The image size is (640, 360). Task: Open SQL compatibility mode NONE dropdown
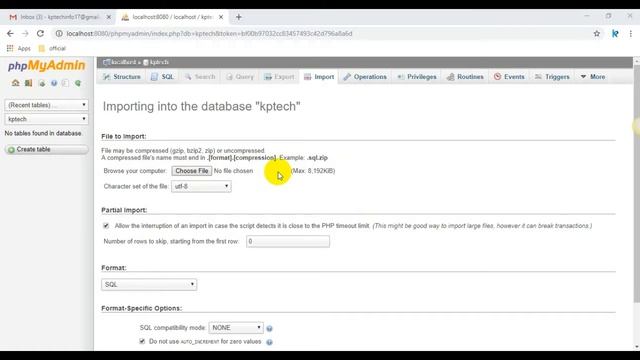click(236, 327)
